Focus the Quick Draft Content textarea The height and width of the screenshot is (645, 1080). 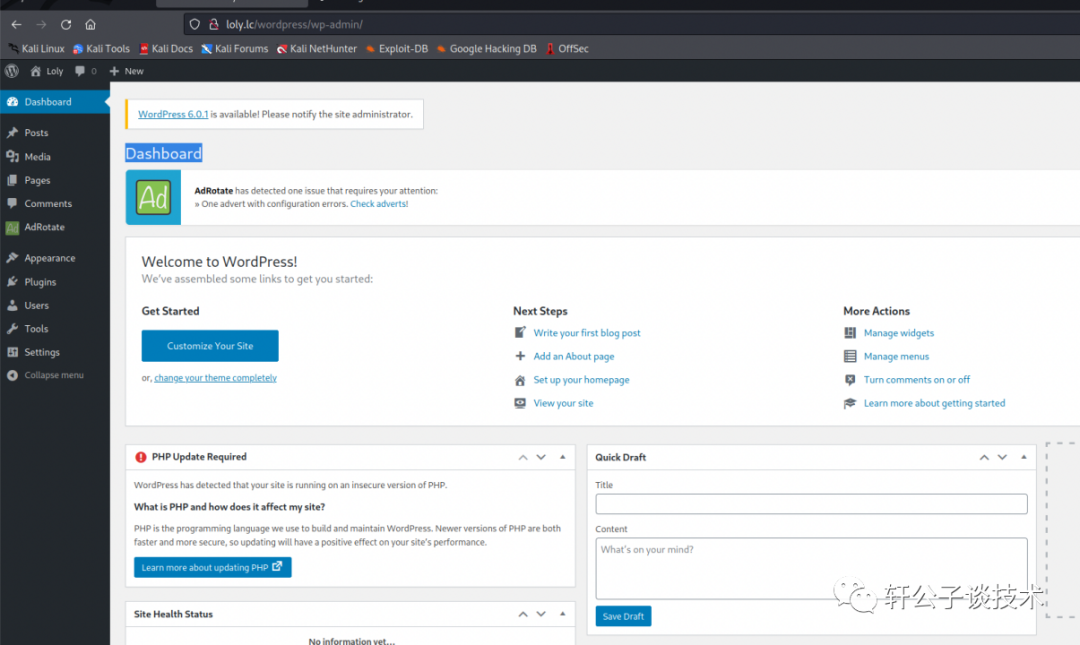(x=811, y=569)
